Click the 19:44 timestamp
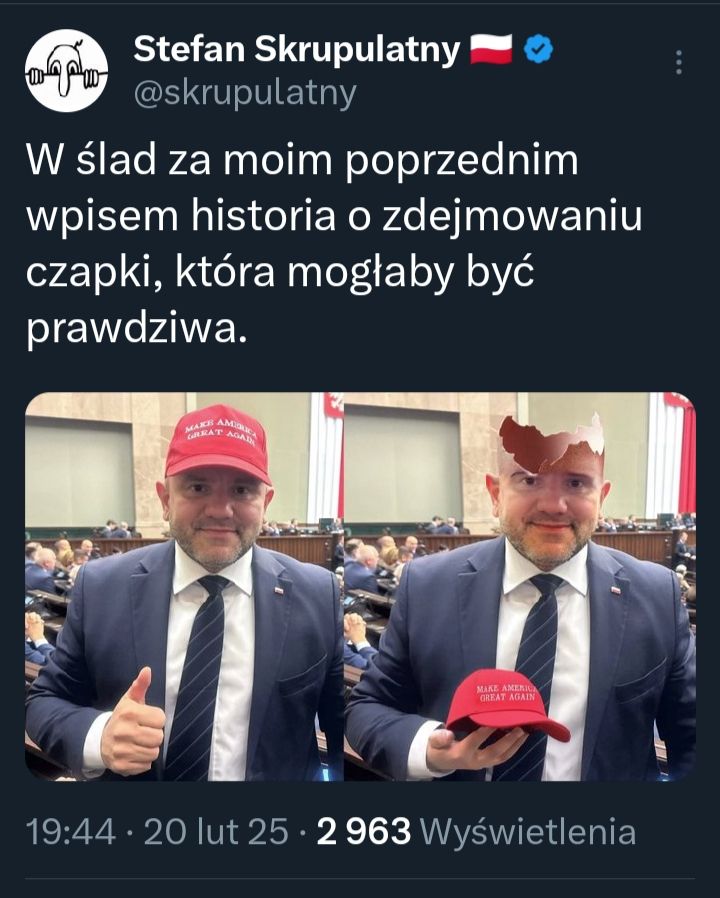720x898 pixels. 72,832
